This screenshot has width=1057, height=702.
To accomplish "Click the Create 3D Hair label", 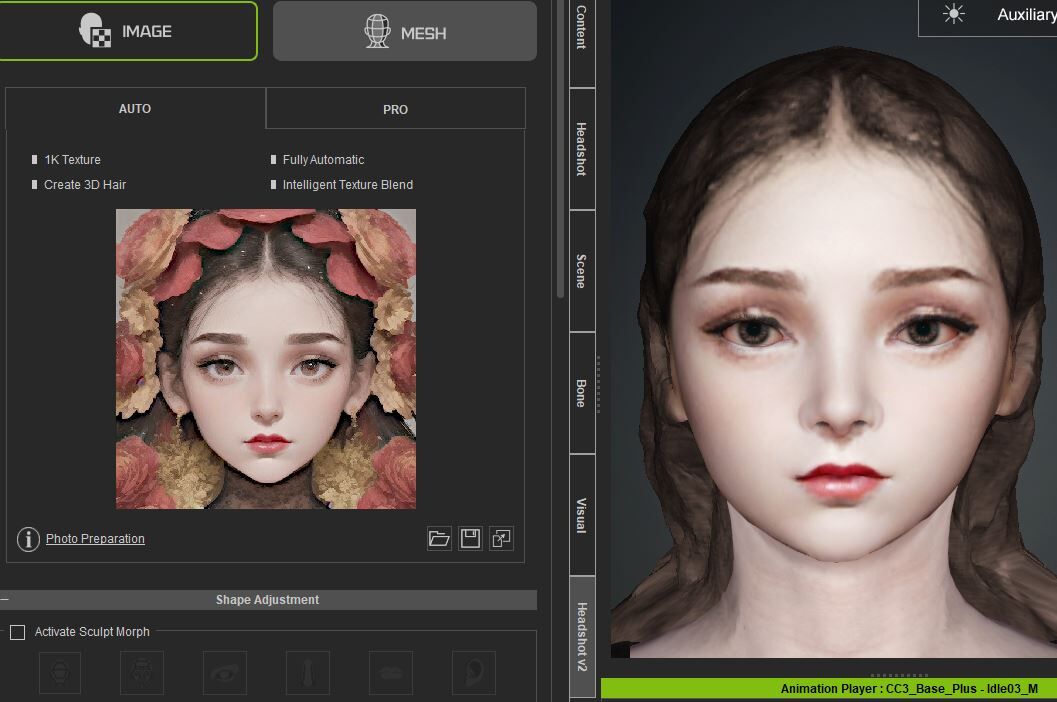I will 85,185.
